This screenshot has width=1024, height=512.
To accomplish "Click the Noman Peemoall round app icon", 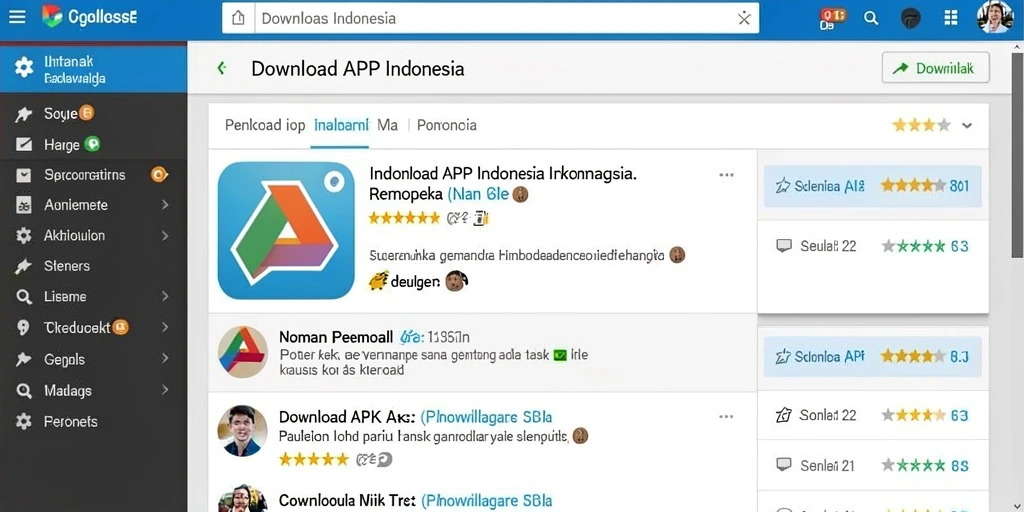I will tap(242, 351).
